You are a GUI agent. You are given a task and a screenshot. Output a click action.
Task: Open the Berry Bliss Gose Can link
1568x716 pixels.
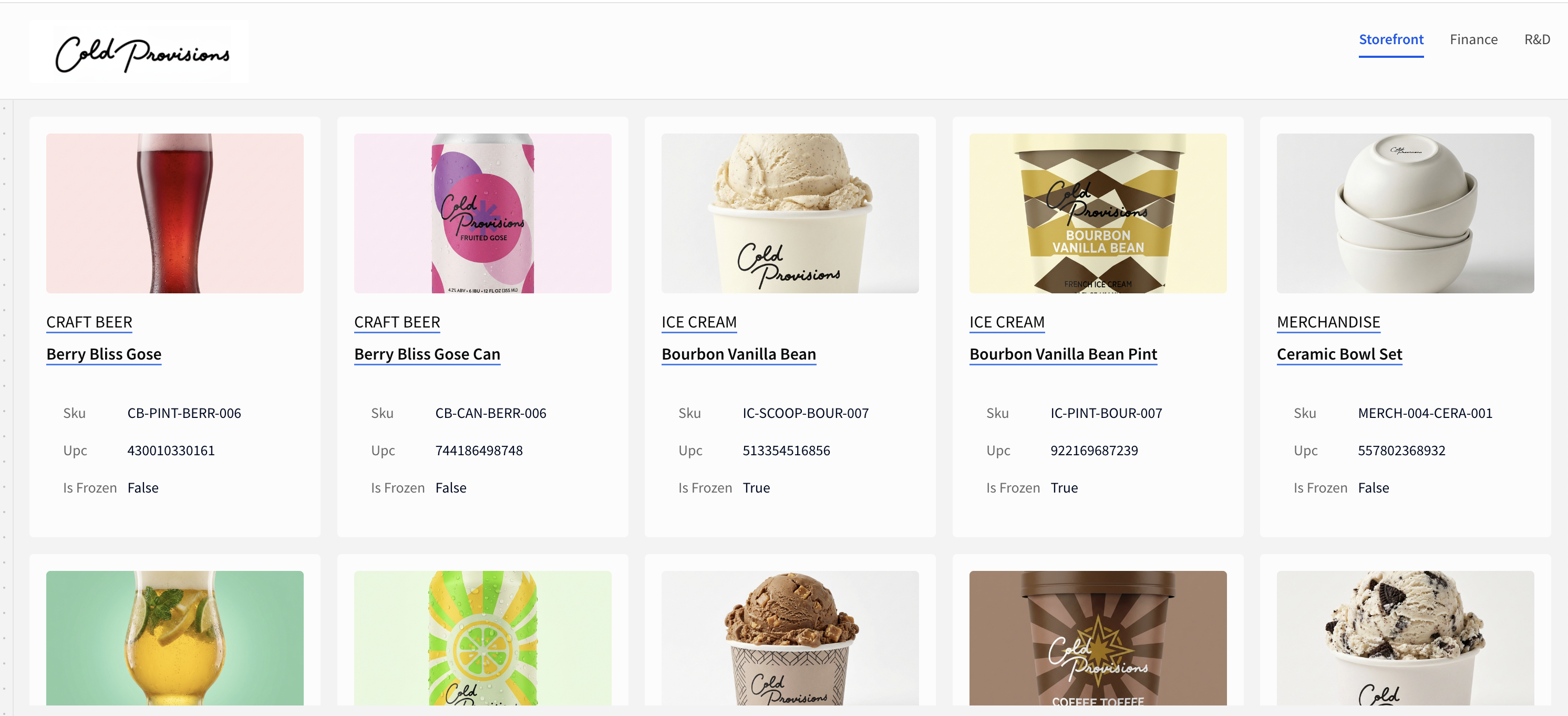tap(427, 354)
